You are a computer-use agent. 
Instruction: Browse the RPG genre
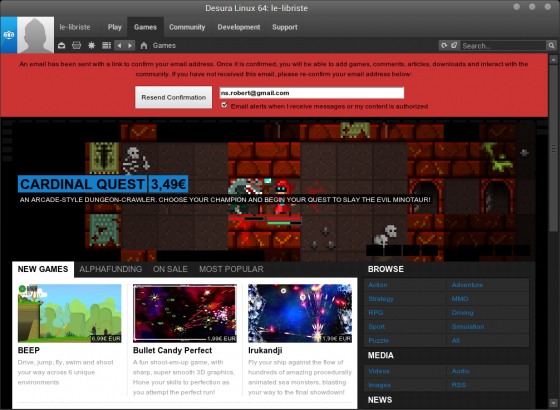coord(376,313)
